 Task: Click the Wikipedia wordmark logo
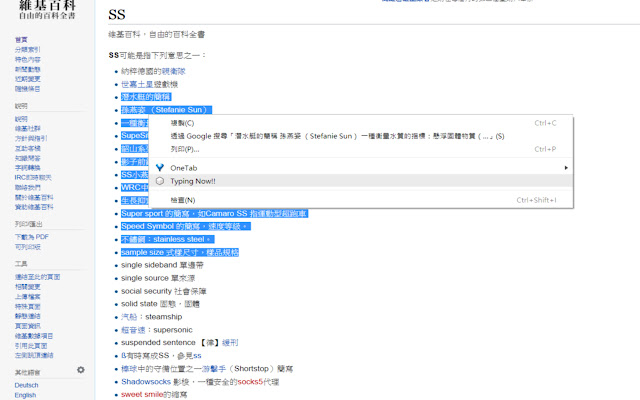[x=47, y=10]
